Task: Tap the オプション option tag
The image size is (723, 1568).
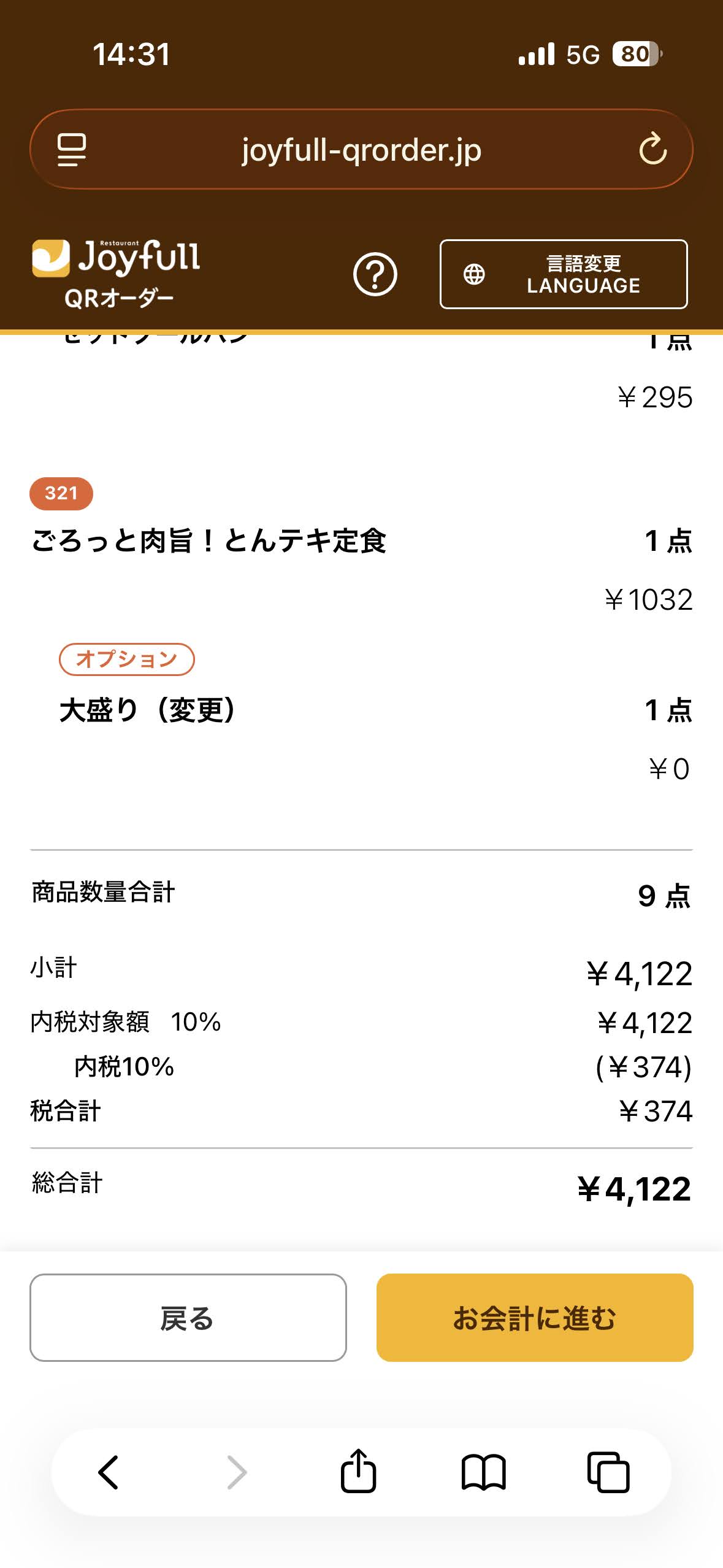Action: pyautogui.click(x=126, y=659)
